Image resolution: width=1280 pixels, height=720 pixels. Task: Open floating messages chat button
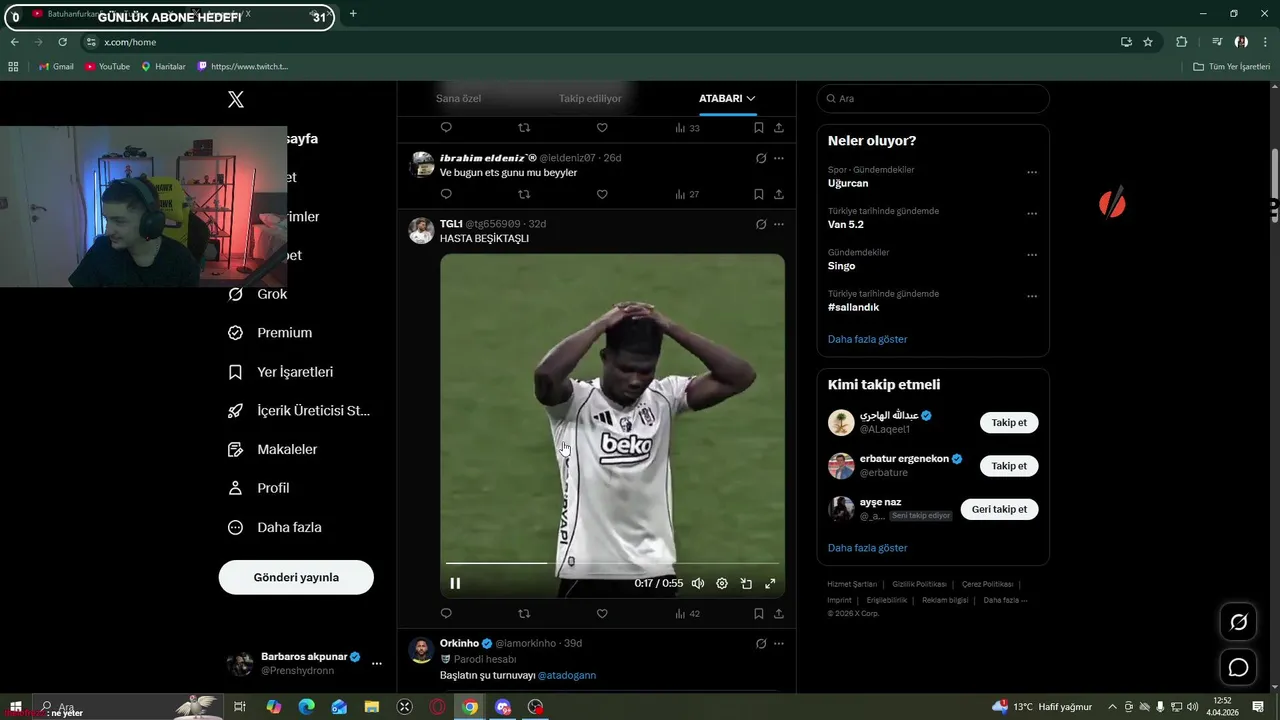coord(1238,667)
